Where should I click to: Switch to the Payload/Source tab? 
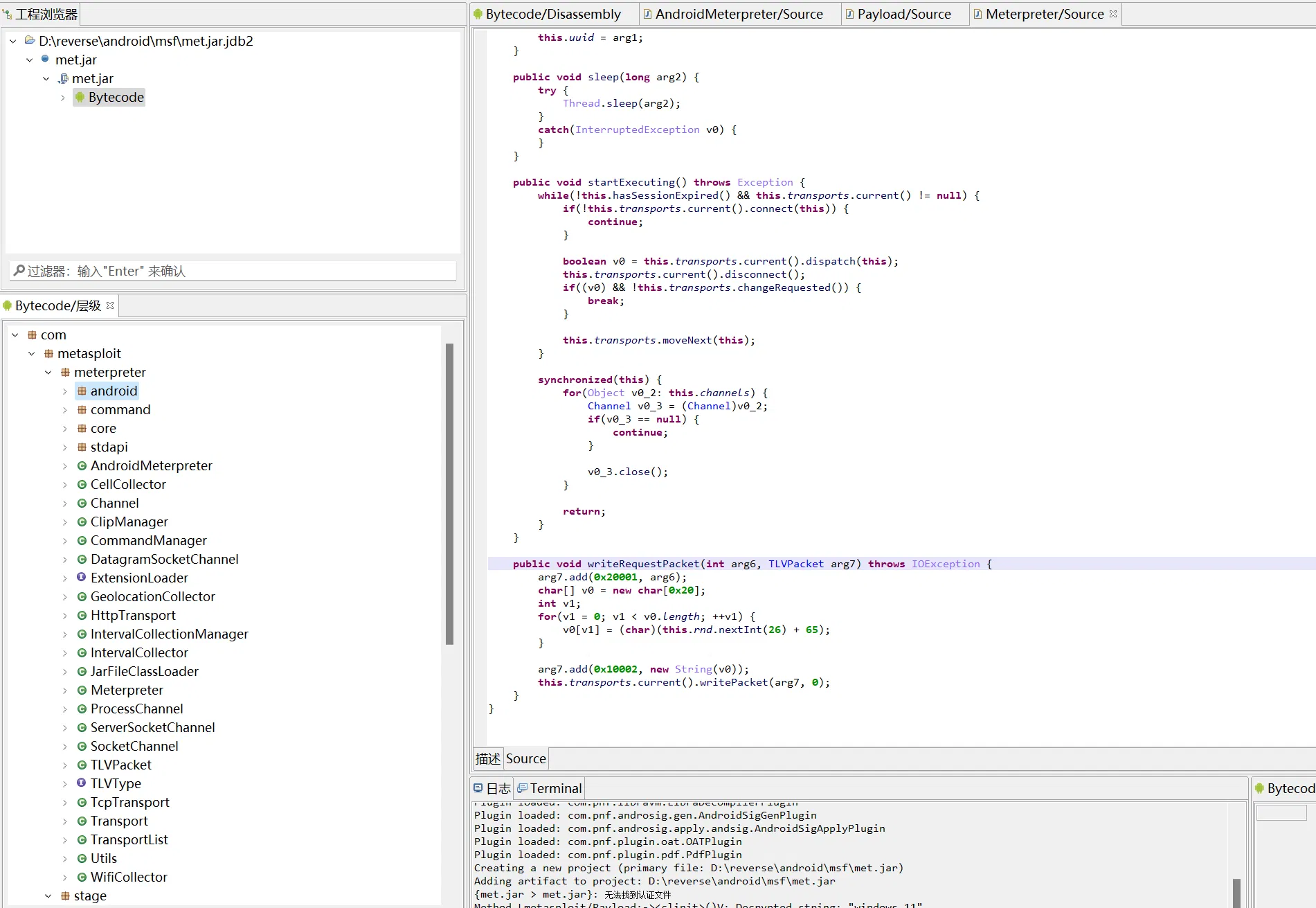coord(903,14)
